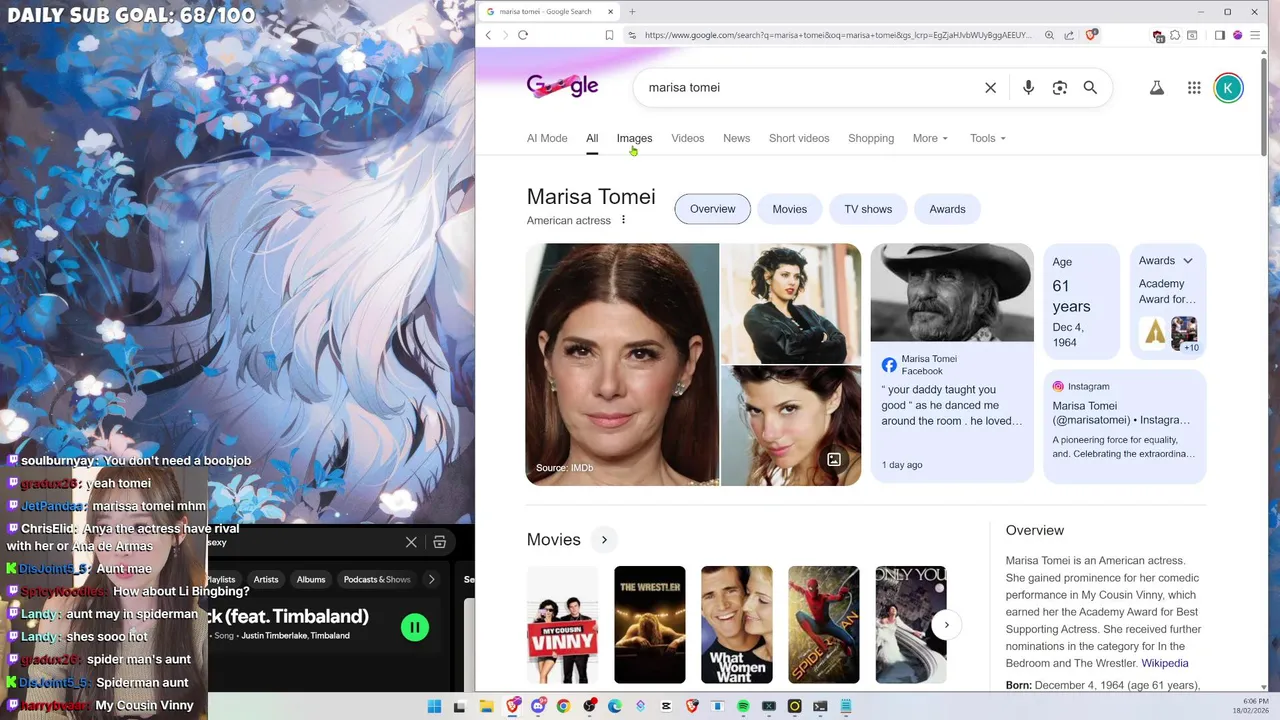Screen dimensions: 1280x720
Task: Open extensions puzzle icon in browser
Action: (x=1175, y=35)
